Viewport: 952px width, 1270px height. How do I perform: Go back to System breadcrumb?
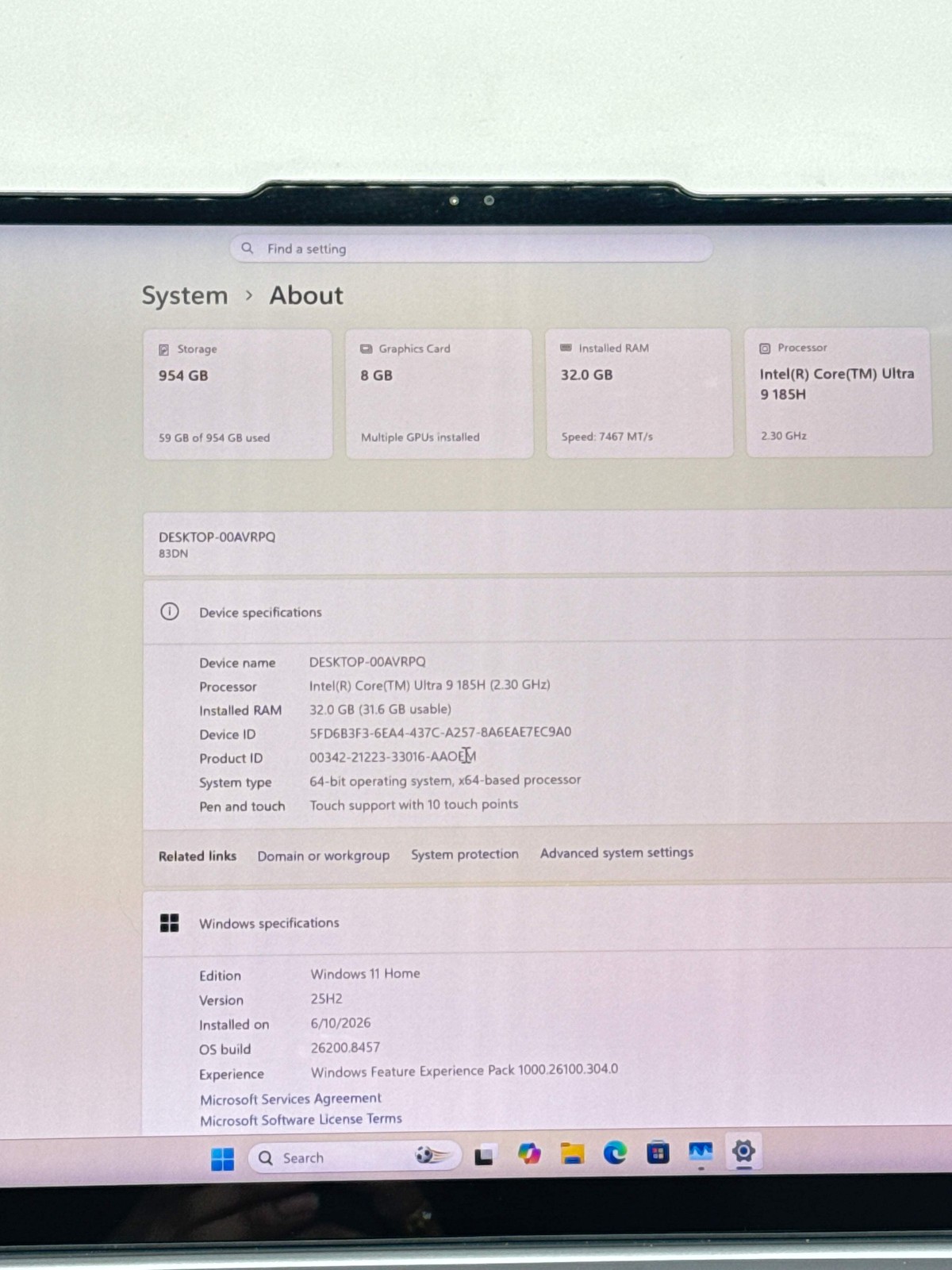185,295
